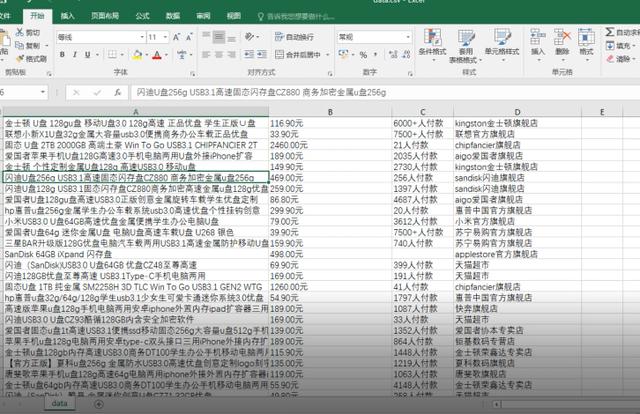
Task: Toggle underline formatting
Action: 87,55
